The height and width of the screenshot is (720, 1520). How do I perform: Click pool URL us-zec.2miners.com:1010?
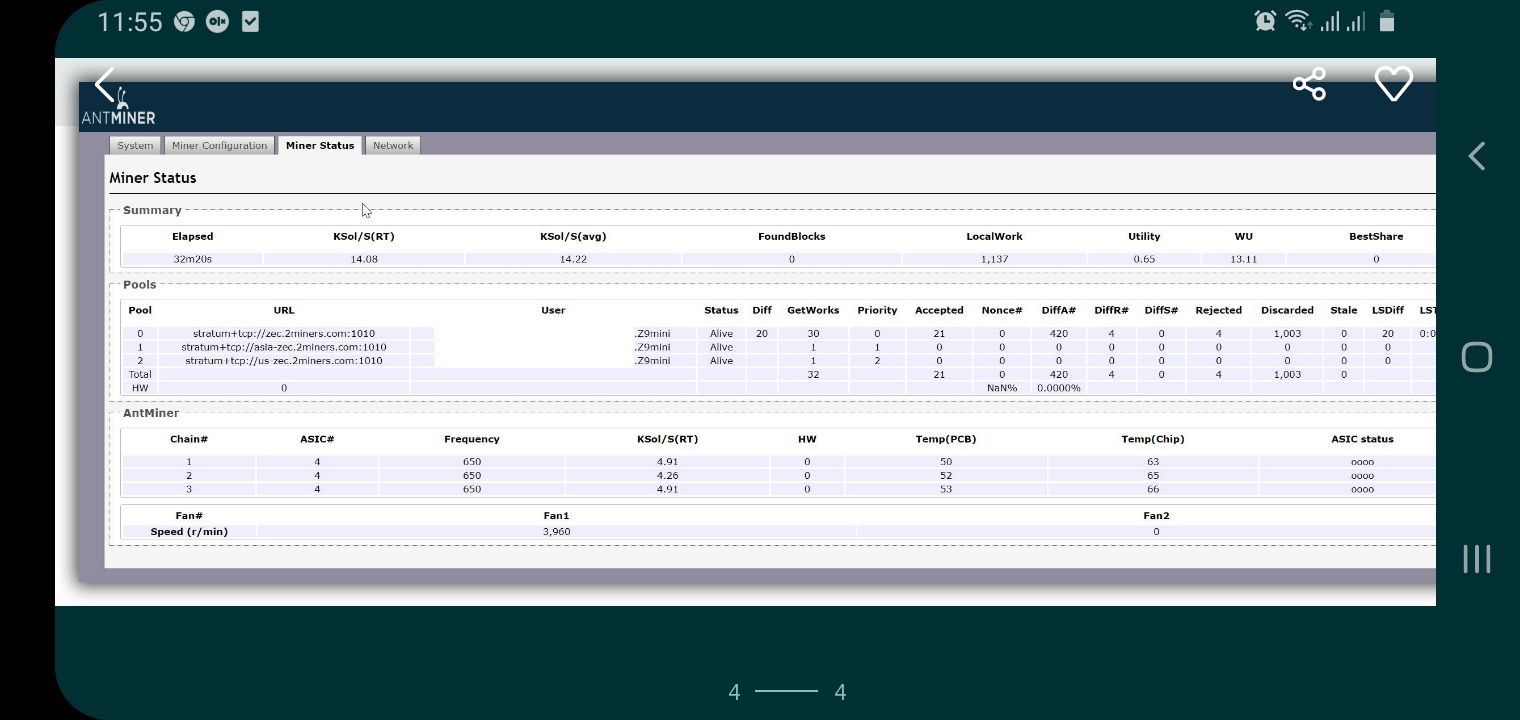point(284,361)
